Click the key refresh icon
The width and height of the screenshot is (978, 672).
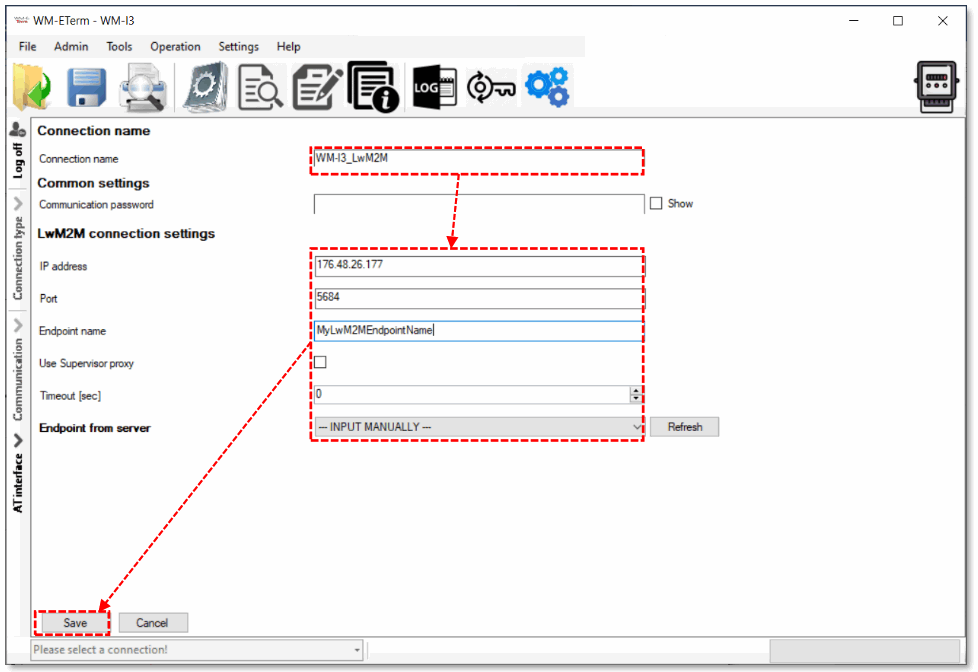click(490, 86)
